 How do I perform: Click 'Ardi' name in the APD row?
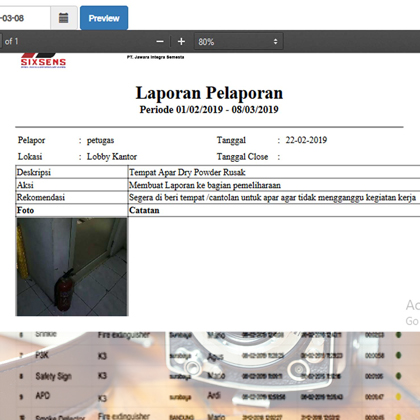(x=214, y=396)
